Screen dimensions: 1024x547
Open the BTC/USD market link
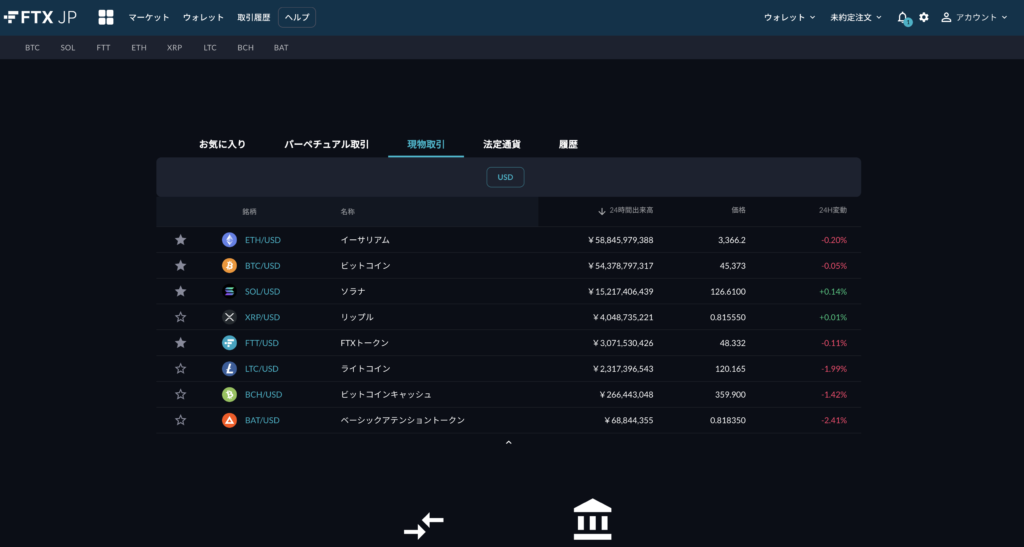(263, 266)
